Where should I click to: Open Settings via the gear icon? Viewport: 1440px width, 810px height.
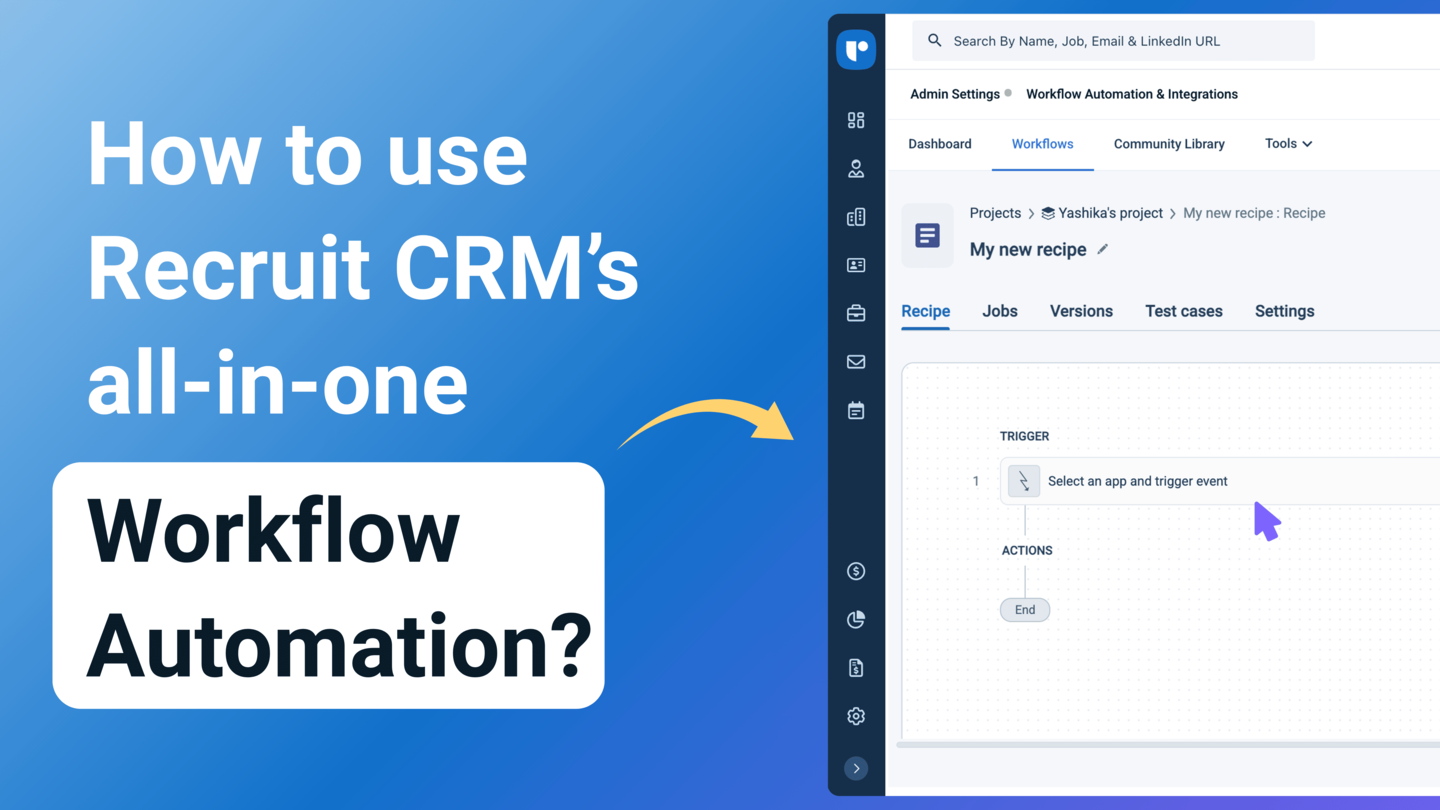856,716
